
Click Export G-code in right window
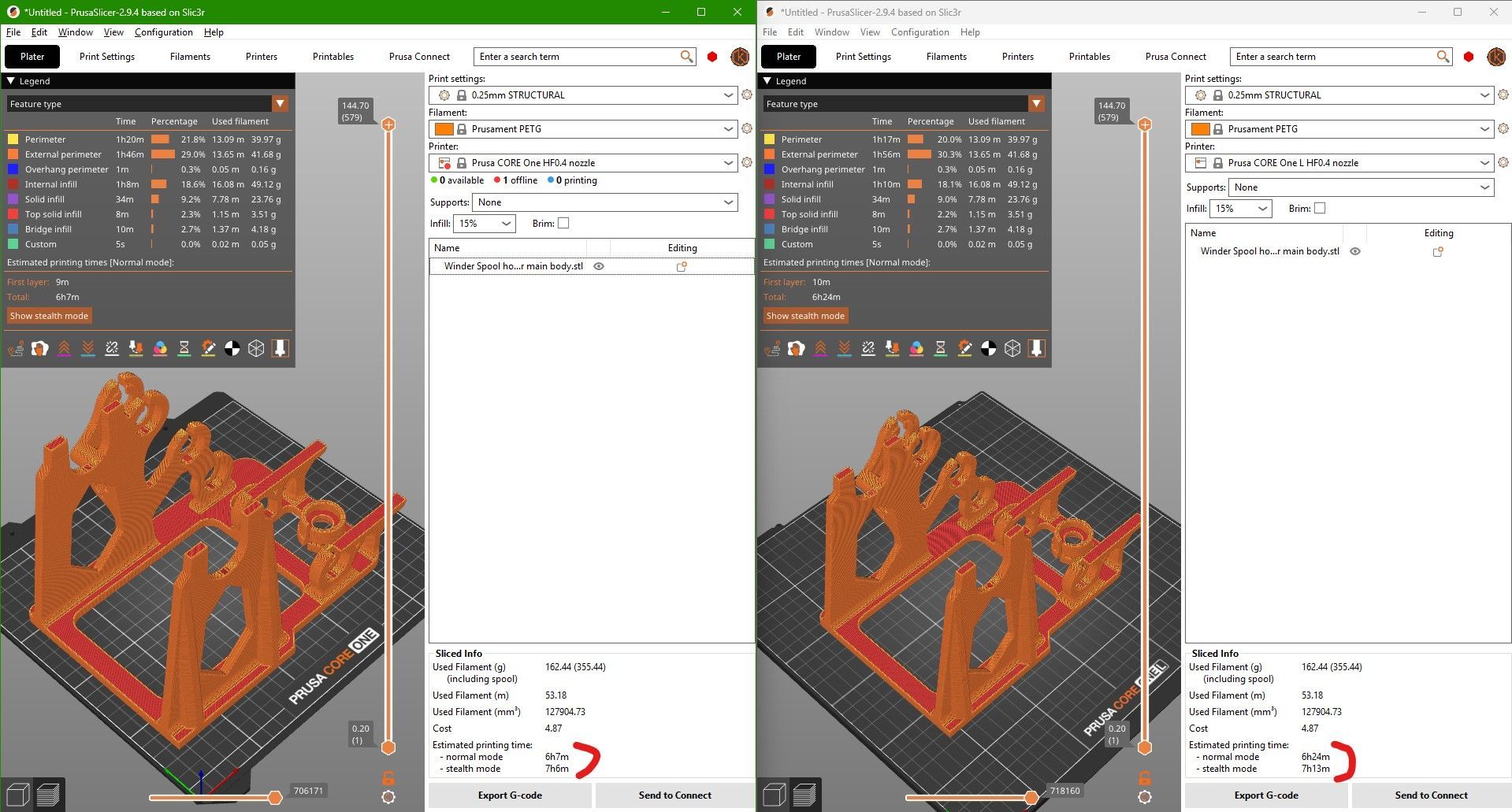pyautogui.click(x=1266, y=795)
